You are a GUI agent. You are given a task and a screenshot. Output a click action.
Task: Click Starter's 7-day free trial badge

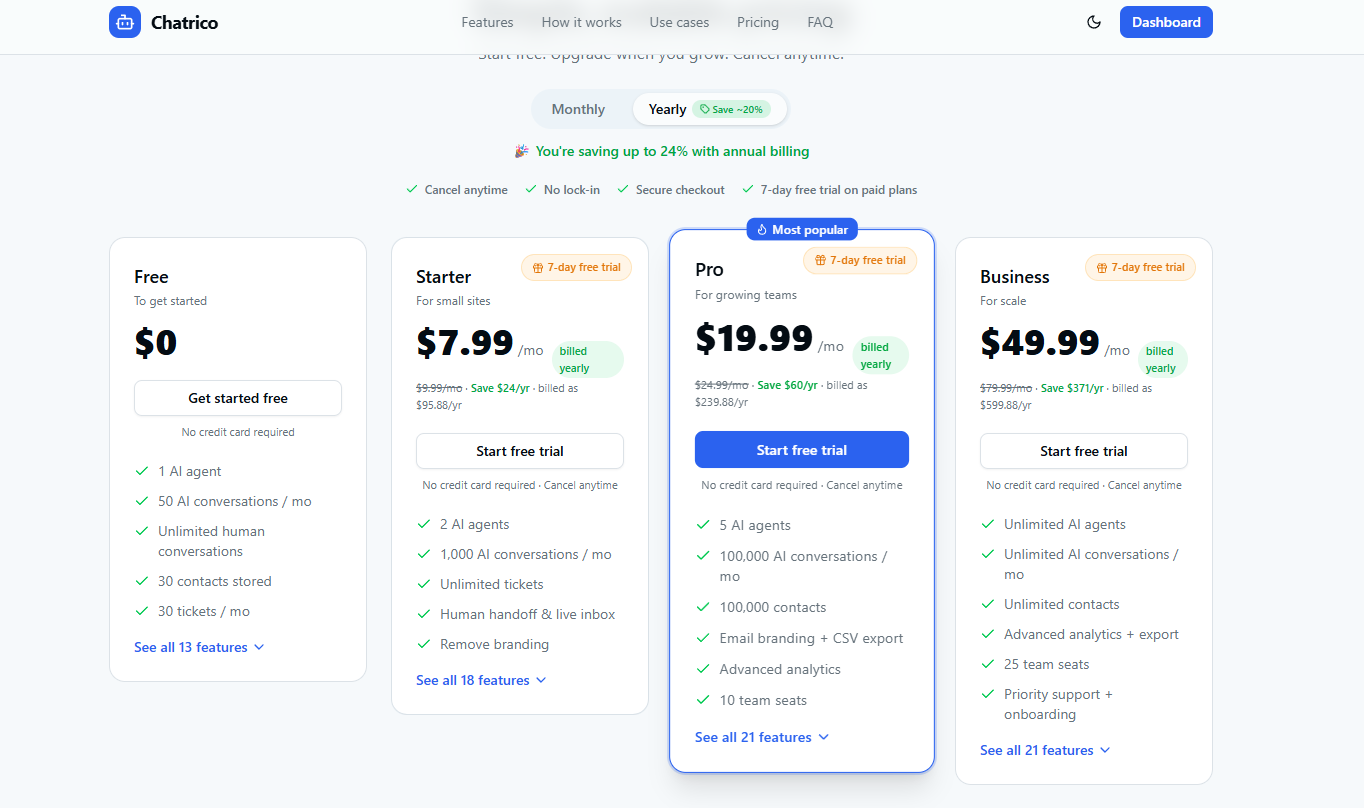(576, 268)
